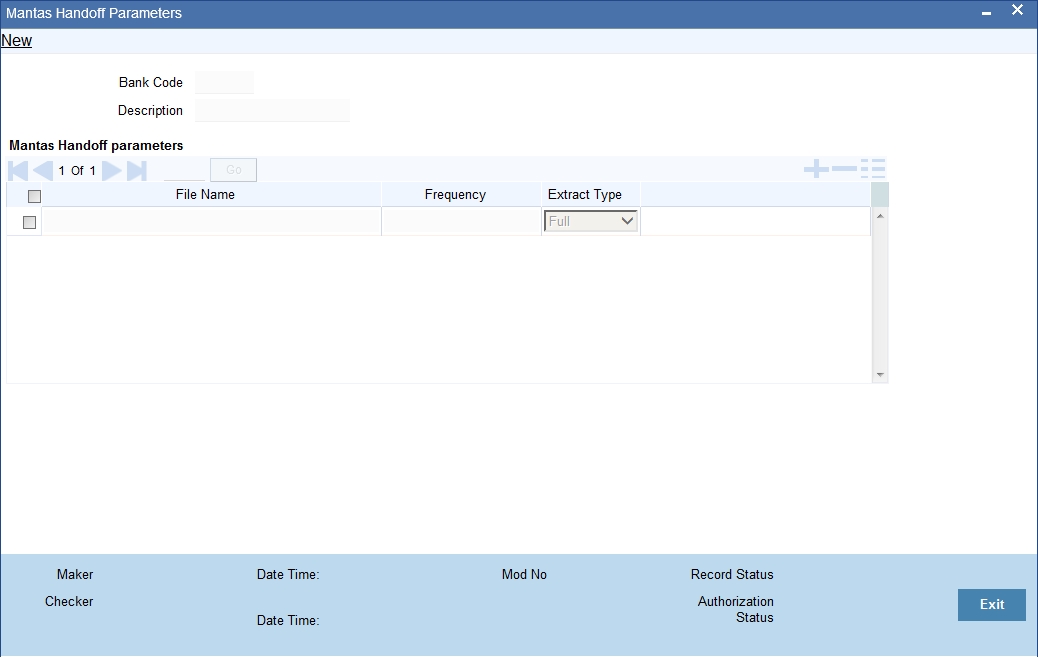Click the File Name column header

click(x=205, y=195)
